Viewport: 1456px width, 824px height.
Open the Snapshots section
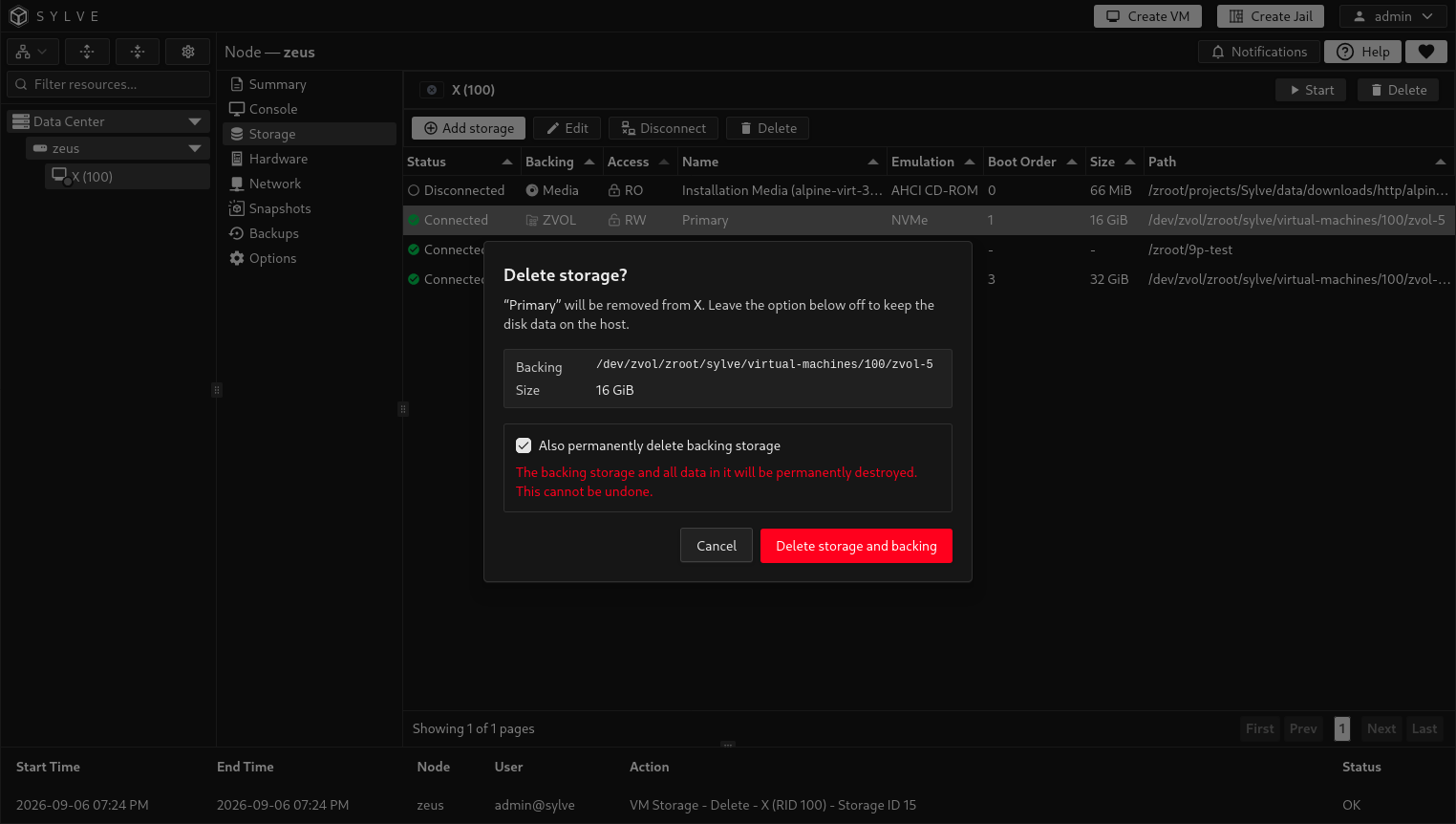(x=310, y=208)
